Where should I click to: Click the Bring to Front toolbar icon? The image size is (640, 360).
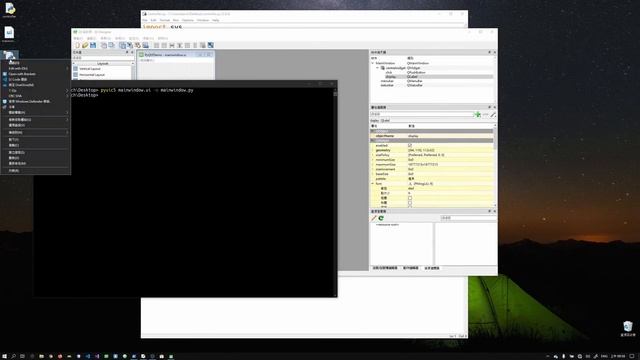[111, 45]
